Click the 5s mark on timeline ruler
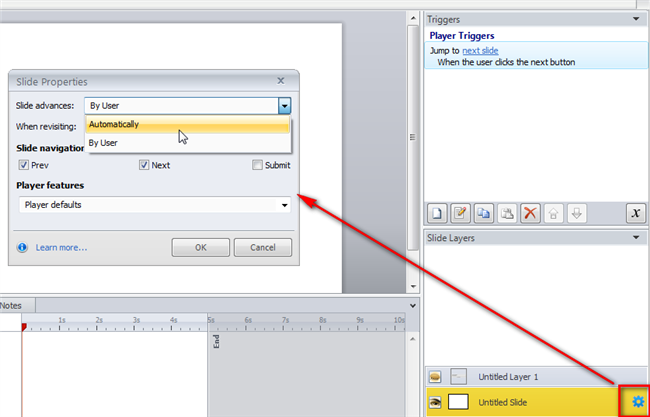Image resolution: width=650 pixels, height=417 pixels. 211,321
